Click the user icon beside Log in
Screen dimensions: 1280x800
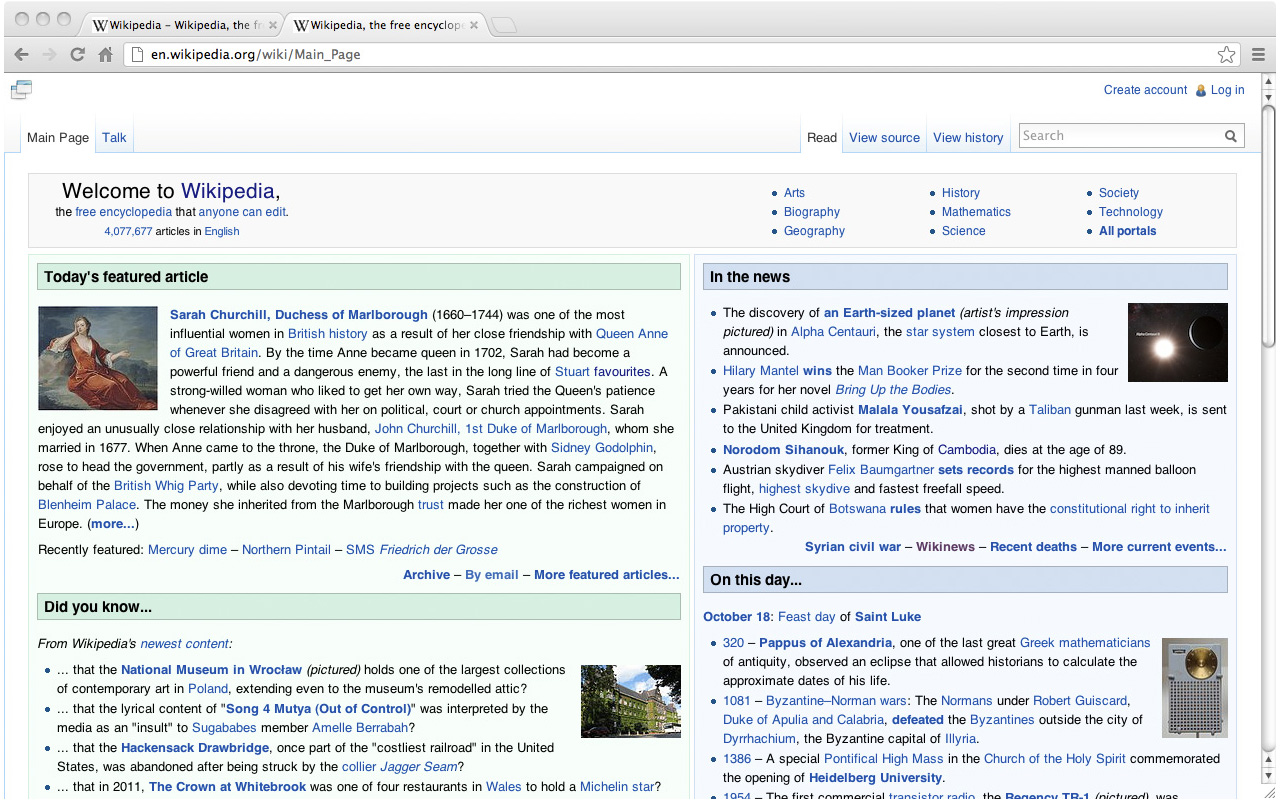[1201, 90]
